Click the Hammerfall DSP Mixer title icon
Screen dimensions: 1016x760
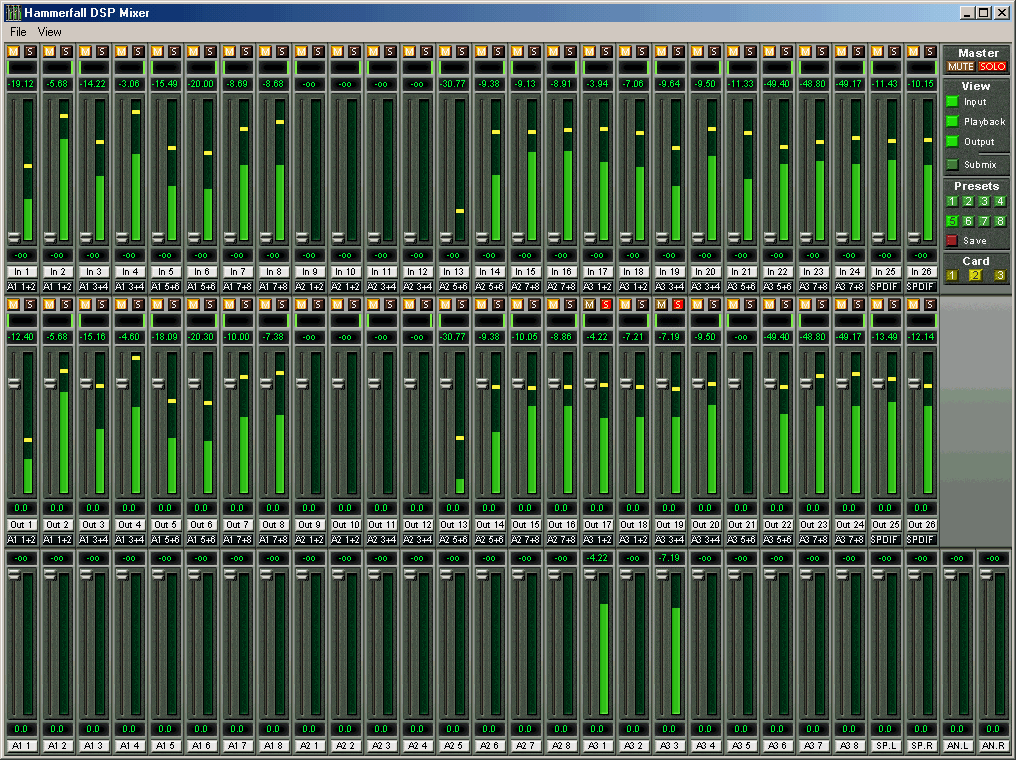(x=12, y=12)
